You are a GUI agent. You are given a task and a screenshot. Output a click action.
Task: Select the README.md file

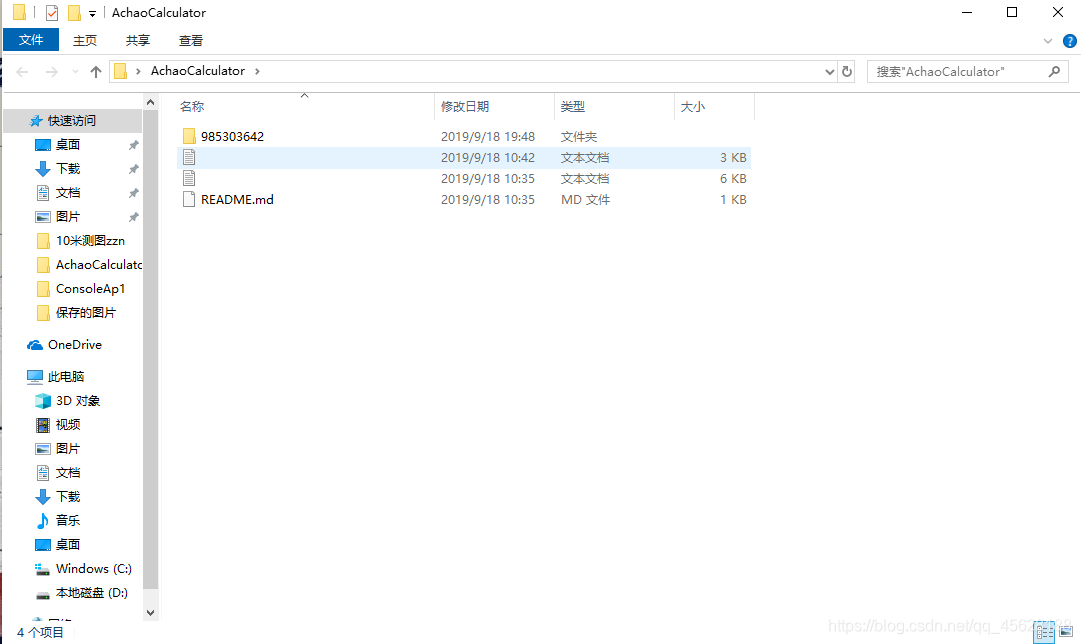pos(237,200)
